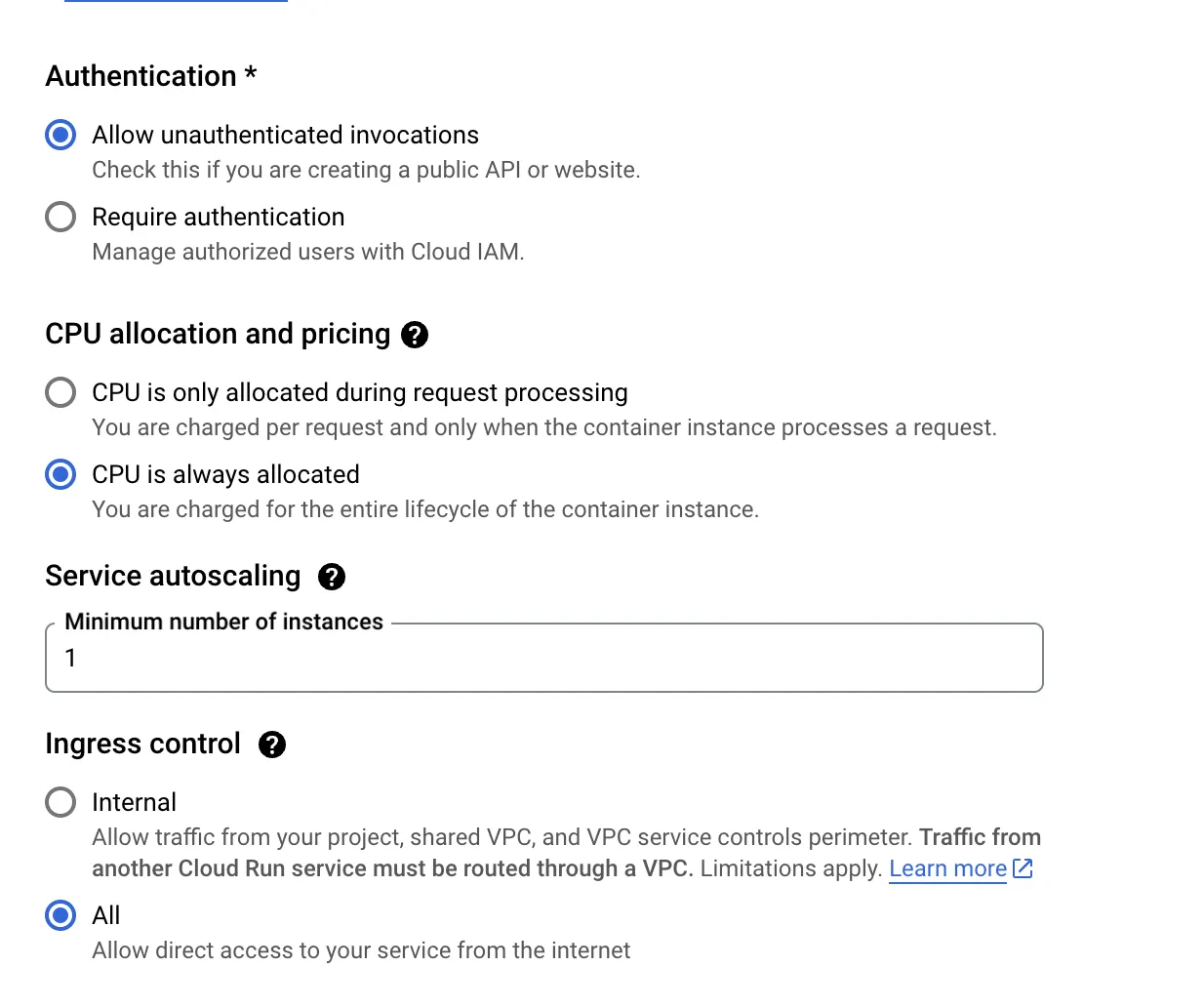
Task: Click the Service autoscaling help icon
Action: [x=332, y=577]
